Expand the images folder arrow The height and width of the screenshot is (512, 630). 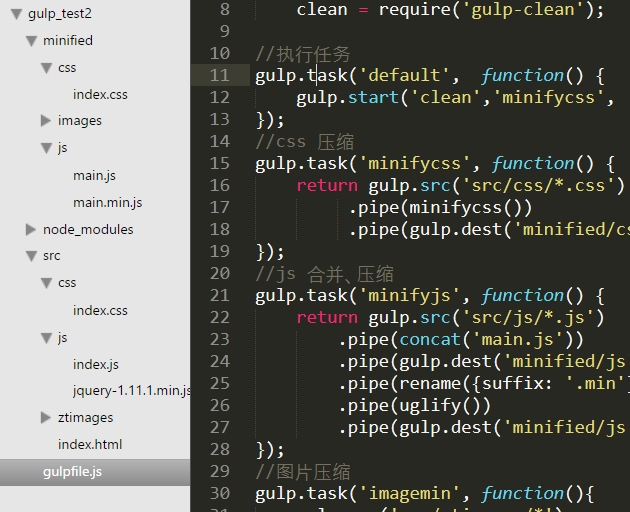(x=46, y=121)
